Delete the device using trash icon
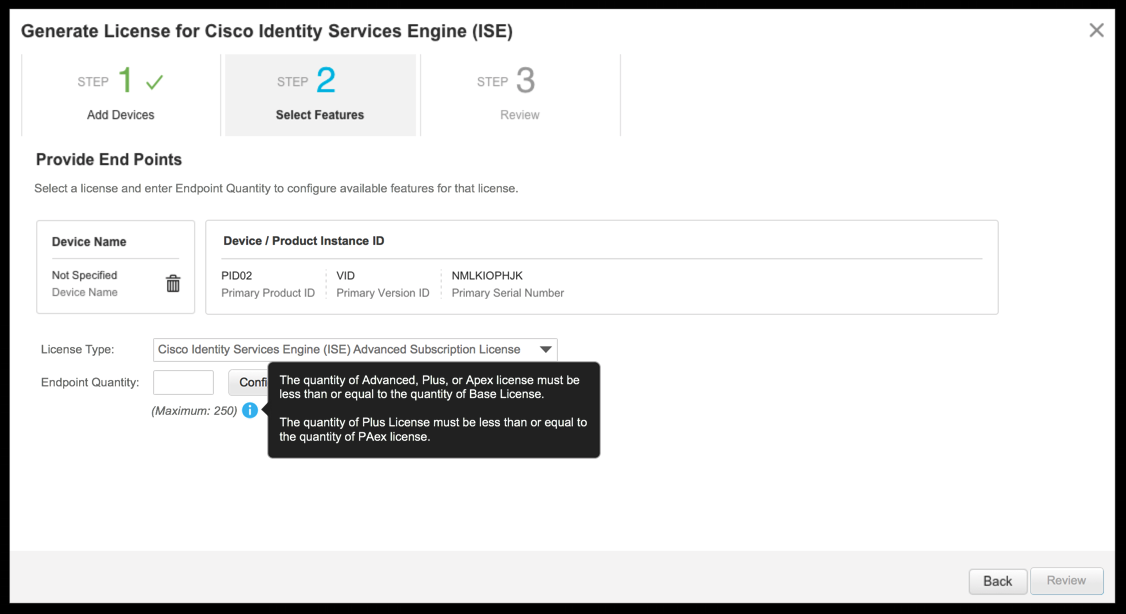 pyautogui.click(x=173, y=284)
